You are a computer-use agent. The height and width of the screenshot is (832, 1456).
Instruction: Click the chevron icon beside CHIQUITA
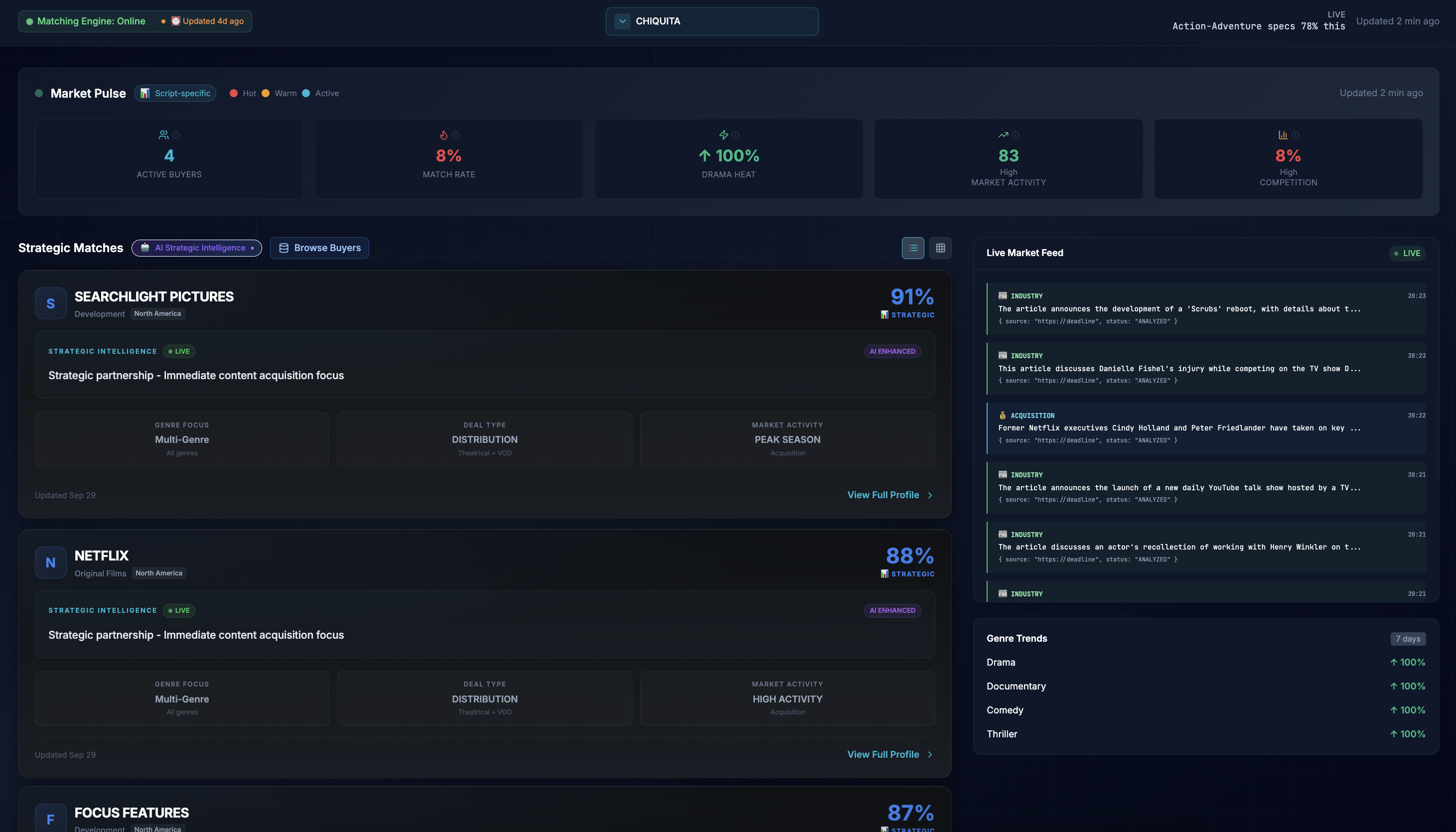622,21
